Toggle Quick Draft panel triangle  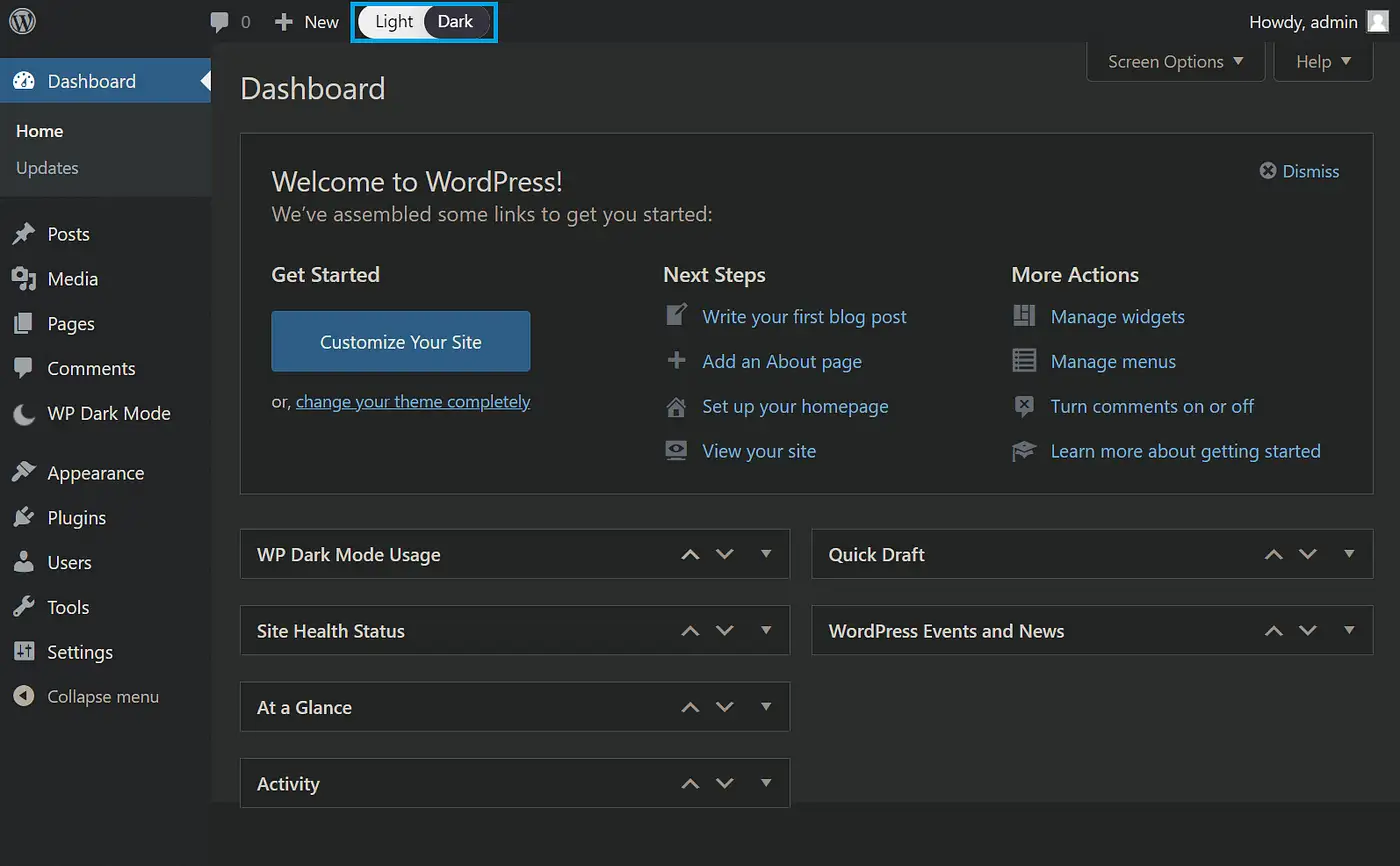[x=1349, y=554]
